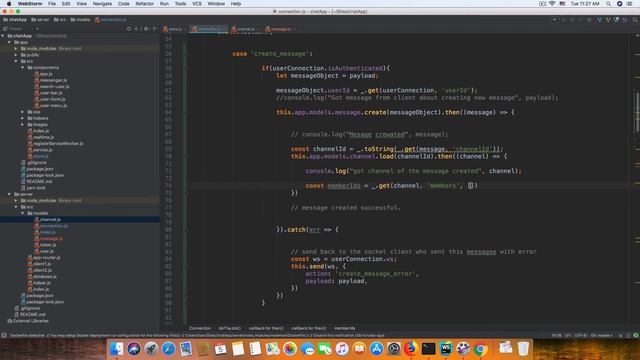
Task: Open Firefox from the dock
Action: pyautogui.click(x=411, y=349)
